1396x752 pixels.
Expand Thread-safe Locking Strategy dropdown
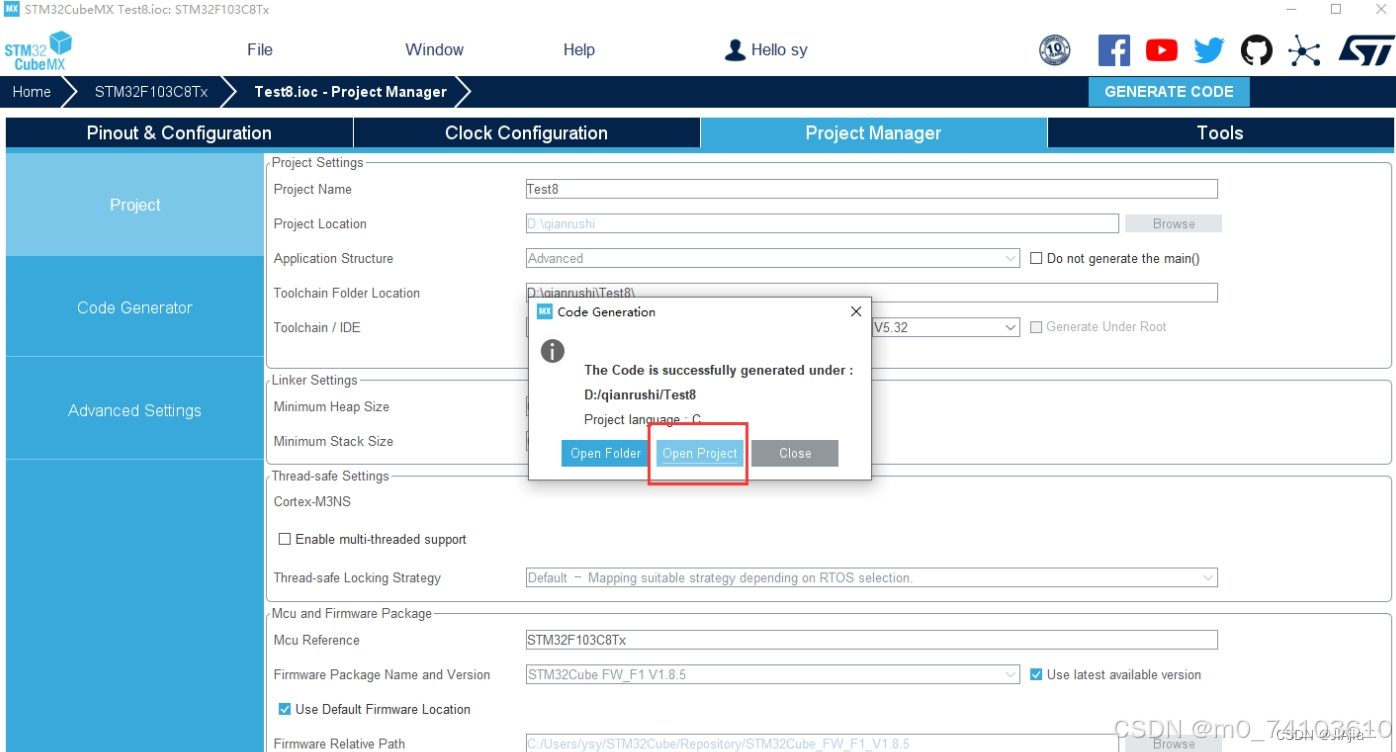coord(1208,578)
